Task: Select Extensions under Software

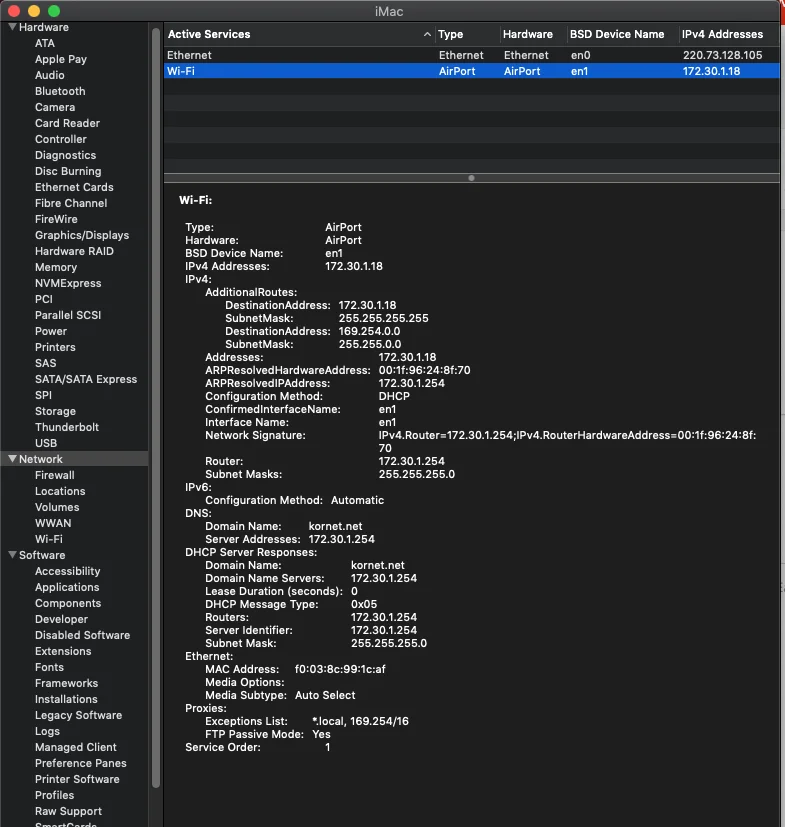Action: (63, 651)
